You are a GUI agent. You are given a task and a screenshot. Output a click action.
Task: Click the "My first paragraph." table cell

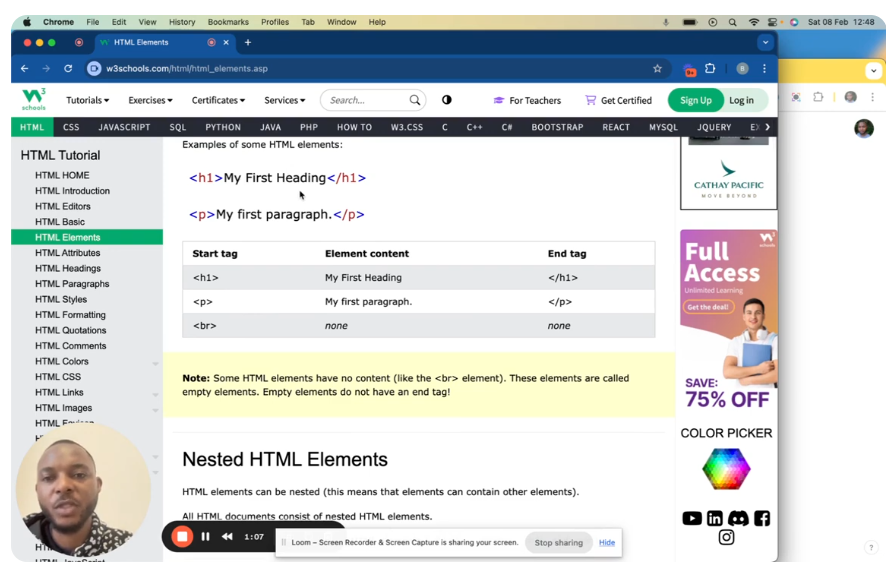(x=368, y=302)
